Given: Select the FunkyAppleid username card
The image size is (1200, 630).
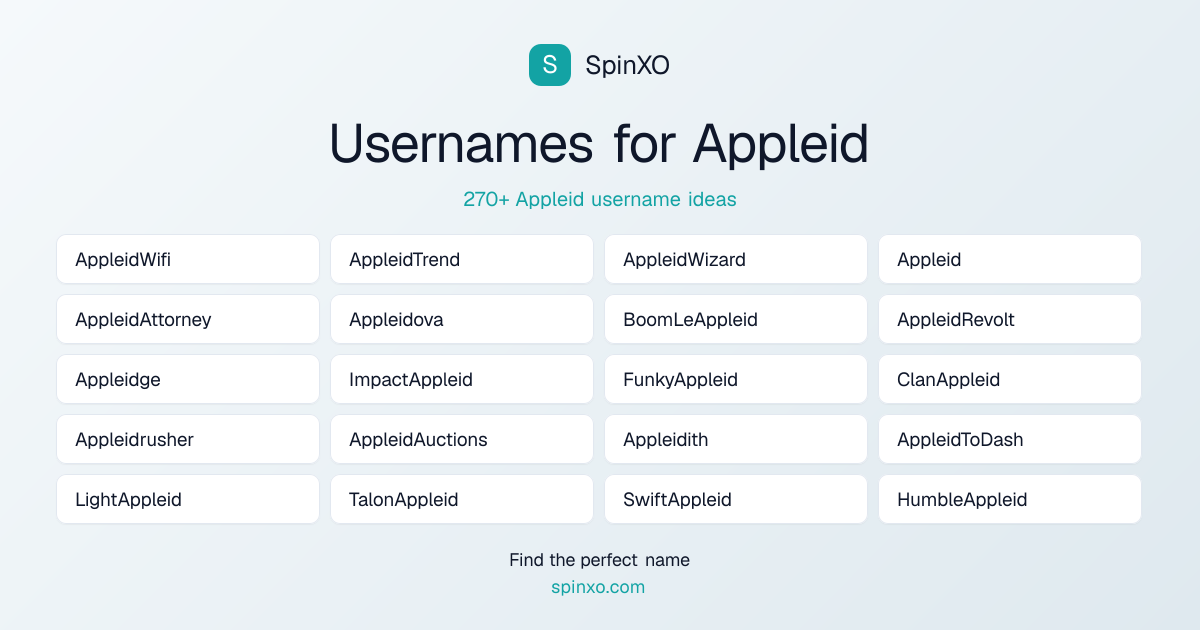Looking at the screenshot, I should click(x=736, y=380).
